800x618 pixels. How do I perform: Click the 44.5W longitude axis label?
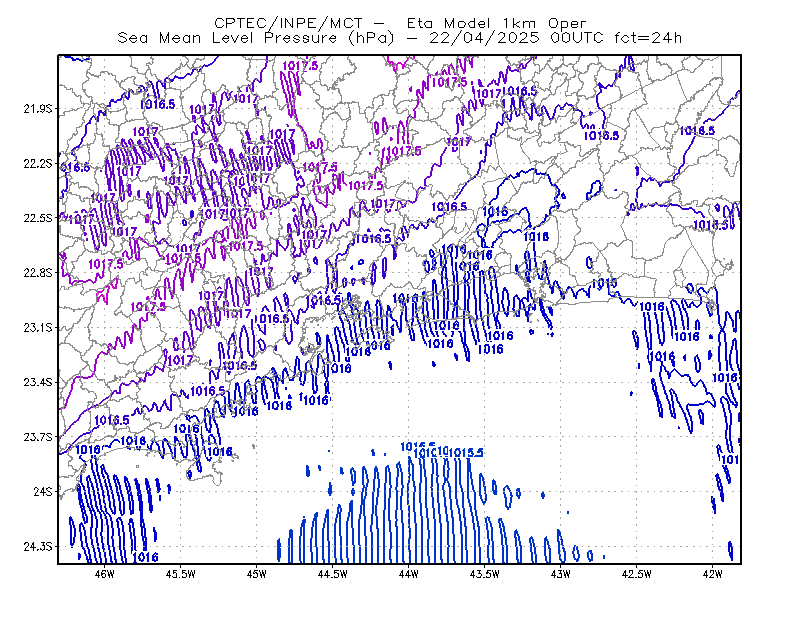pos(333,574)
